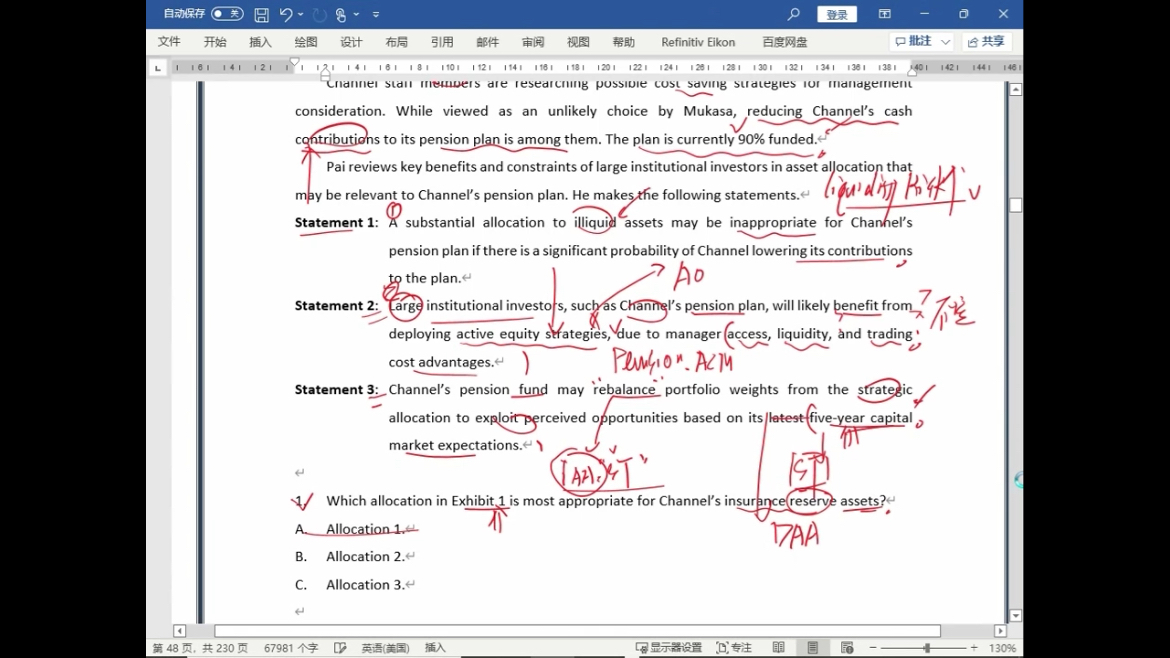Click the Save icon in title bar
Viewport: 1170px width, 658px height.
(261, 14)
